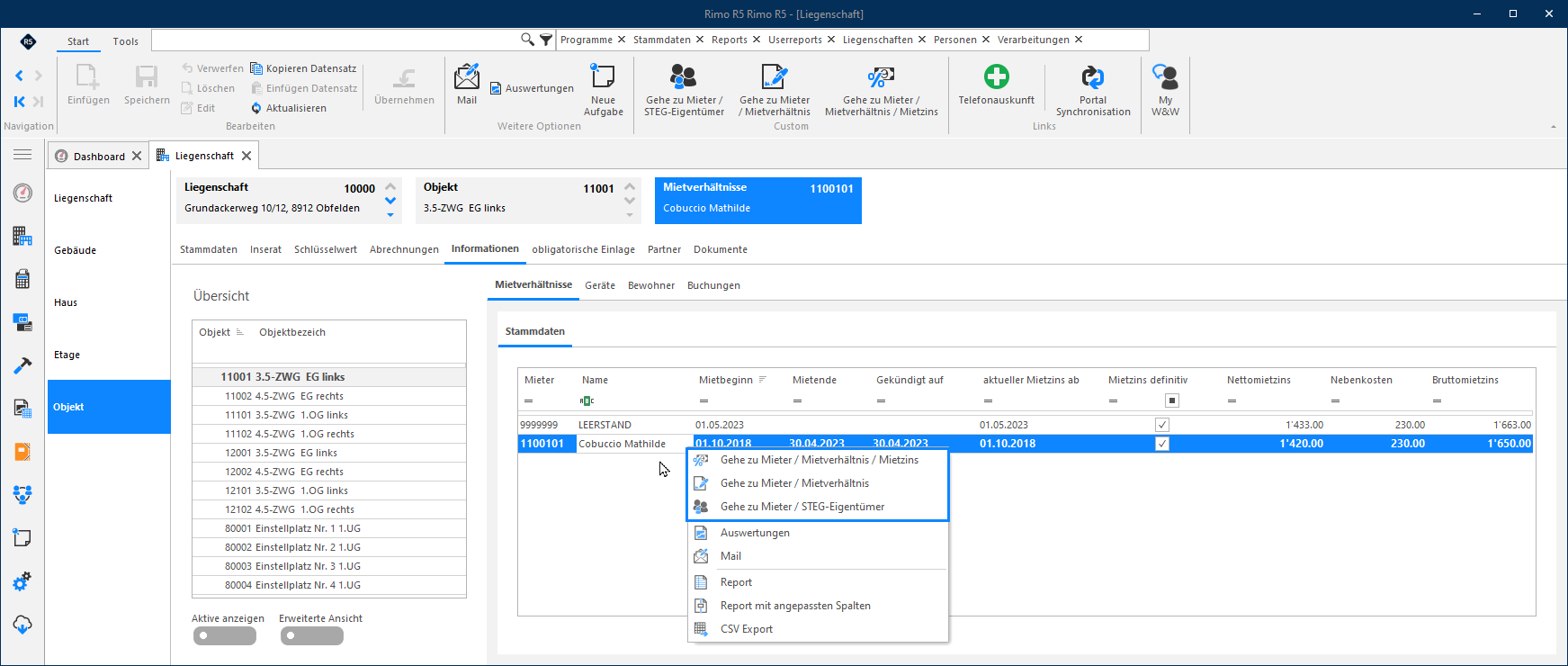
Task: Click Gehe zu Mieter / STEG-Eigentümer ribbon icon
Action: (684, 76)
